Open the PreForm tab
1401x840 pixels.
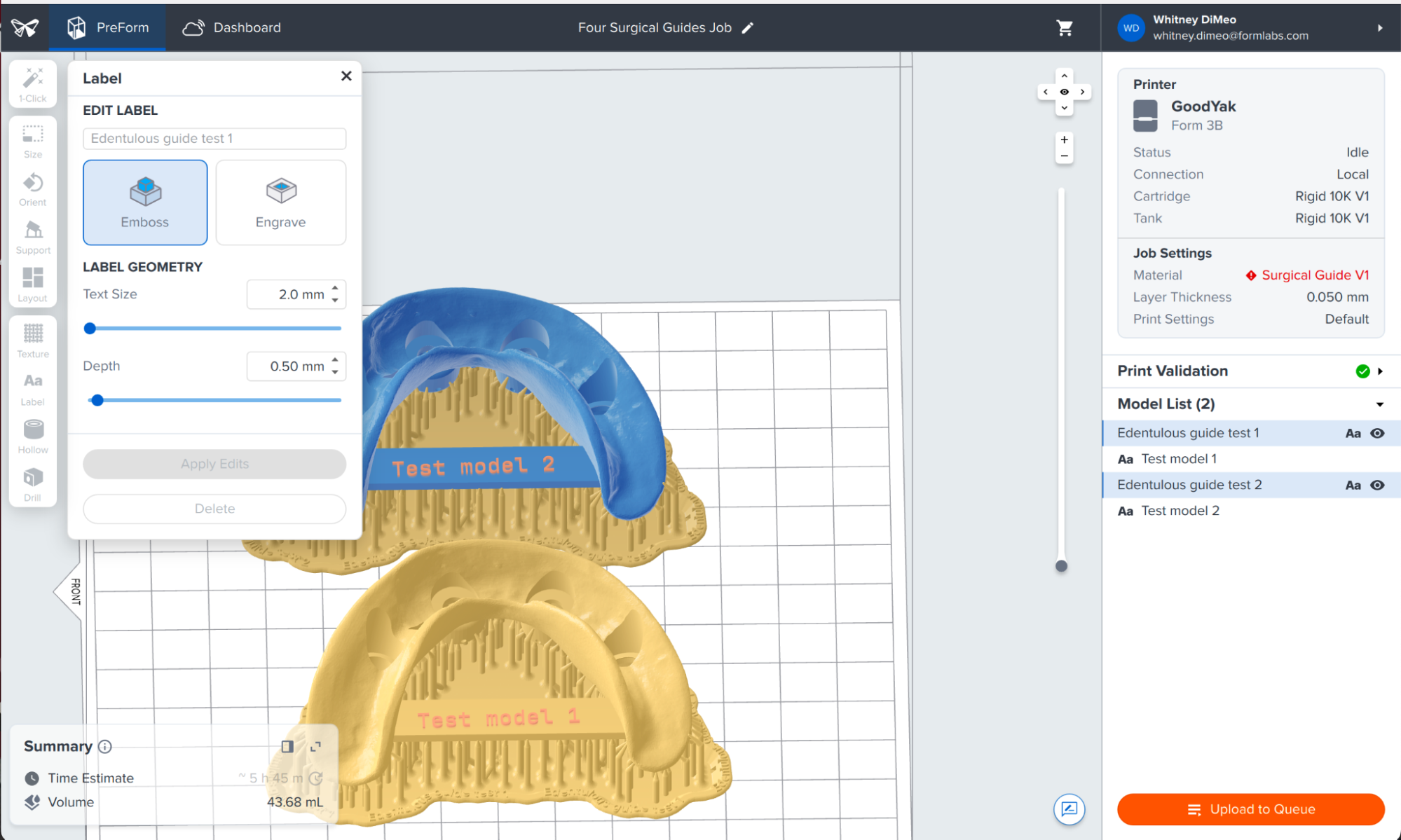pos(107,27)
